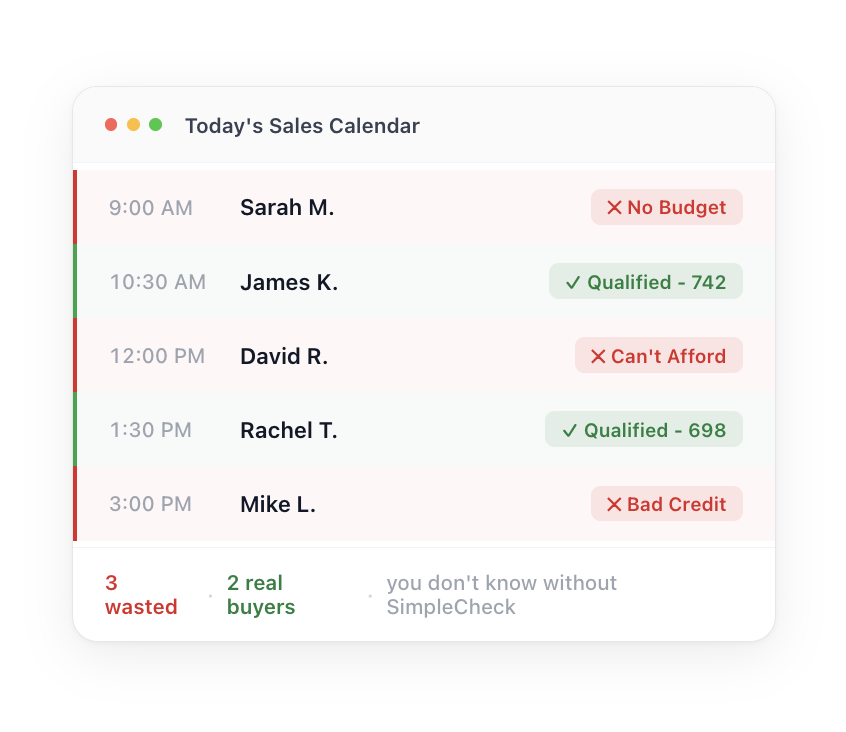Select David R. in the calendar
This screenshot has height=732, width=846.
point(284,356)
